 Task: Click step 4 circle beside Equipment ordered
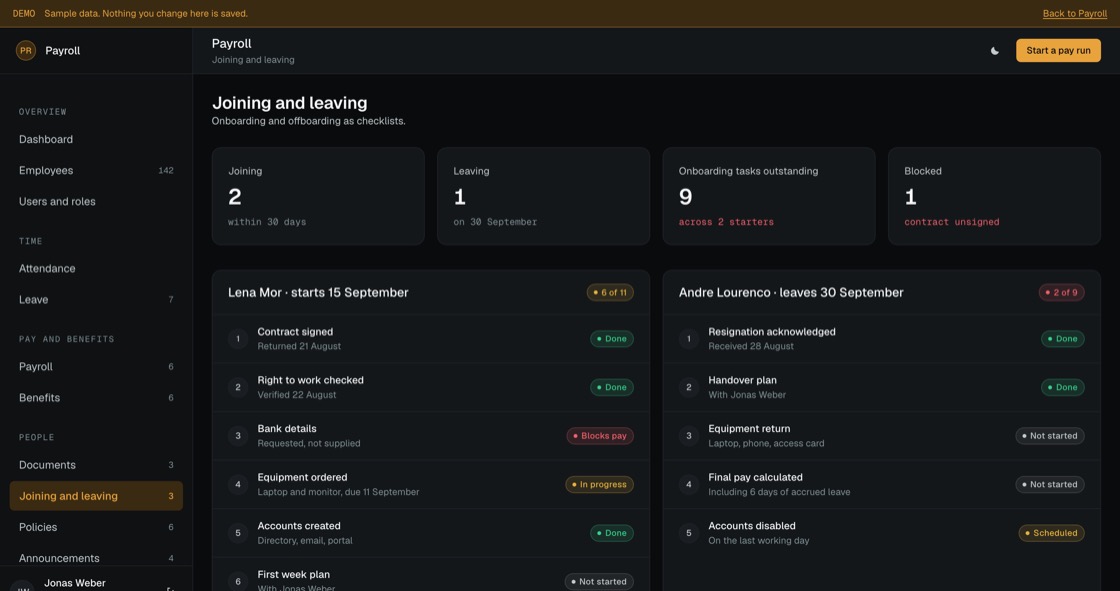click(x=238, y=485)
